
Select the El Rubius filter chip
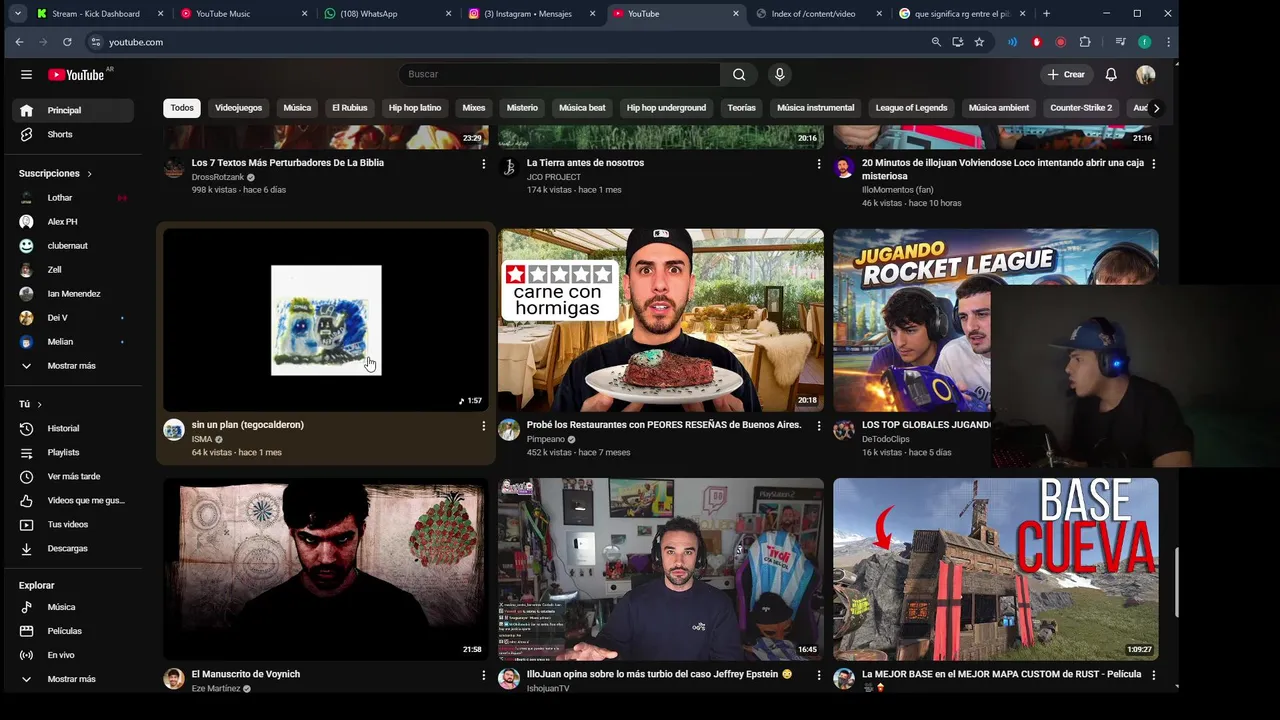tap(350, 108)
